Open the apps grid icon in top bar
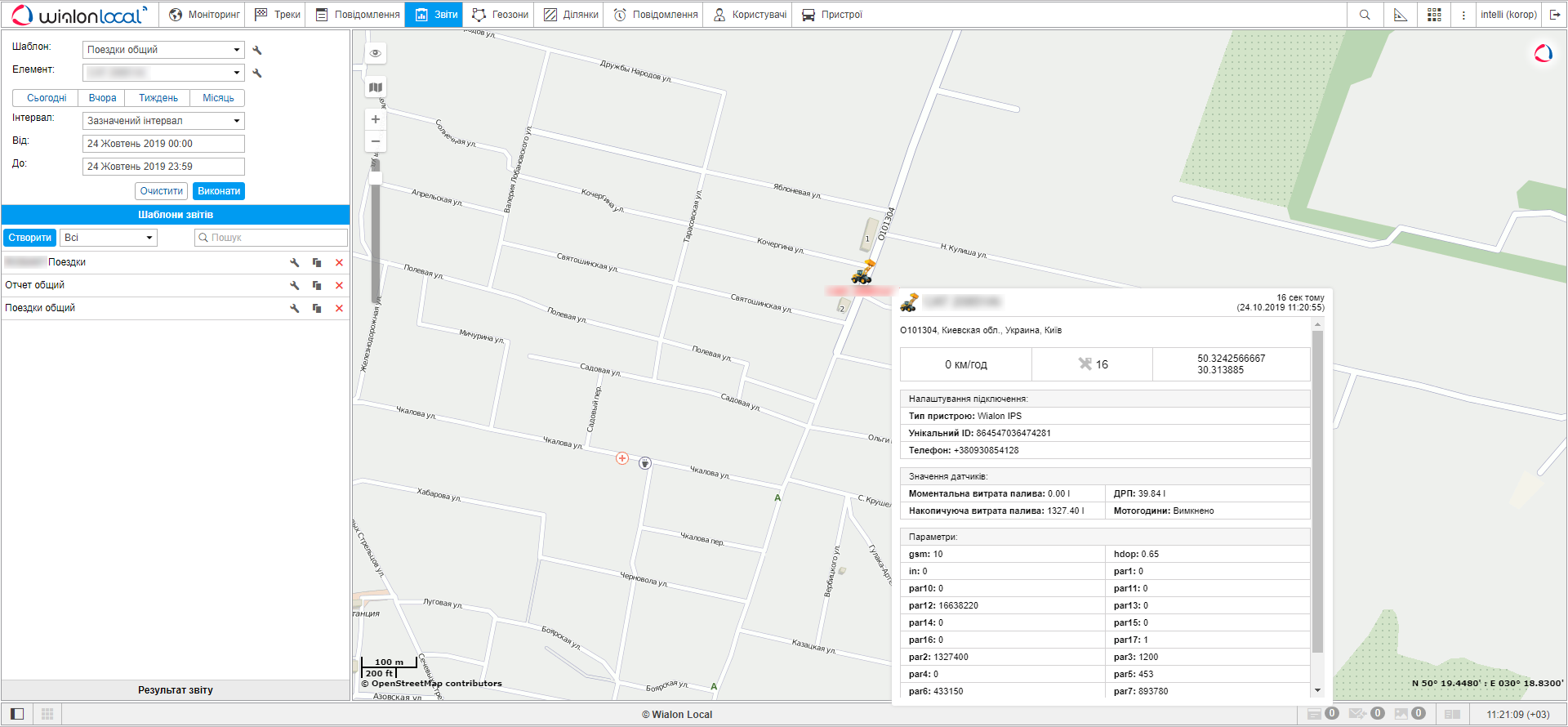1568x727 pixels. coord(1434,15)
